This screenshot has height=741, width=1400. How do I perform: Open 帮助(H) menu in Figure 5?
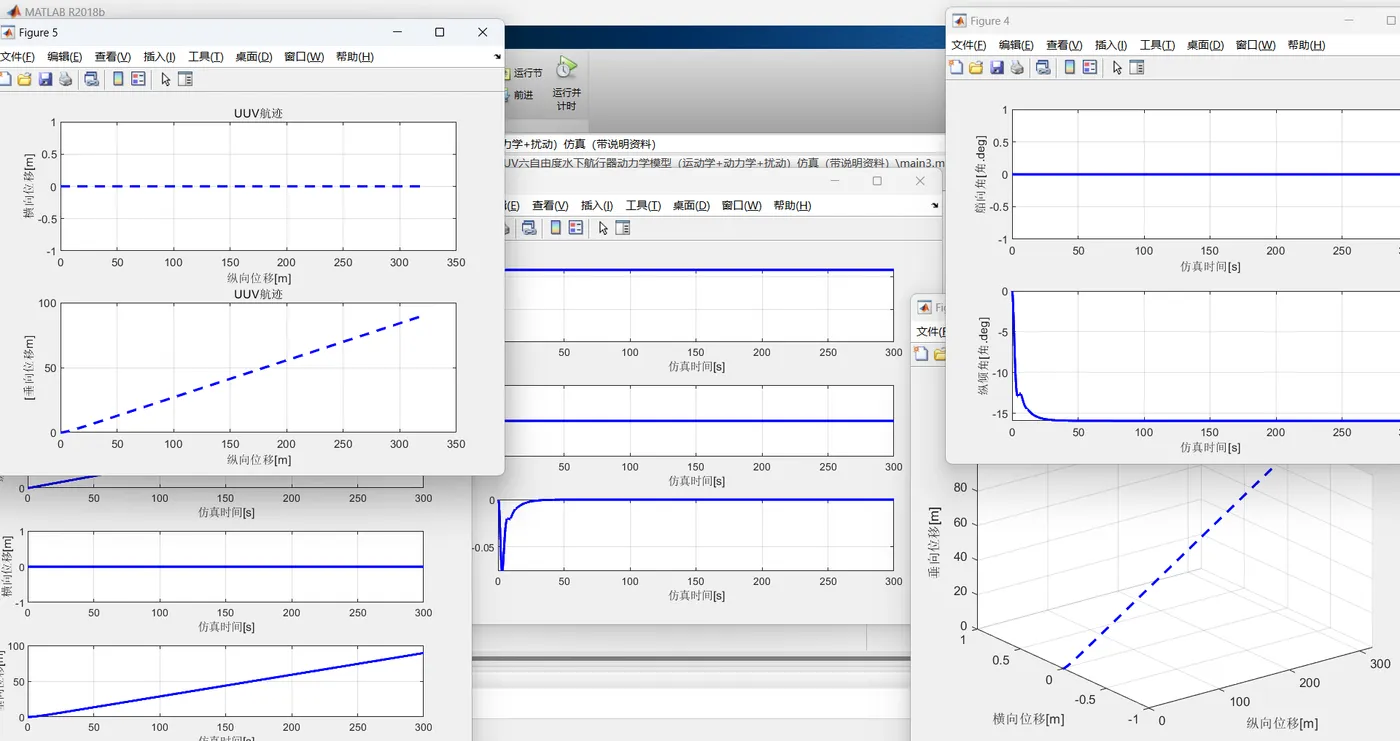(x=354, y=57)
